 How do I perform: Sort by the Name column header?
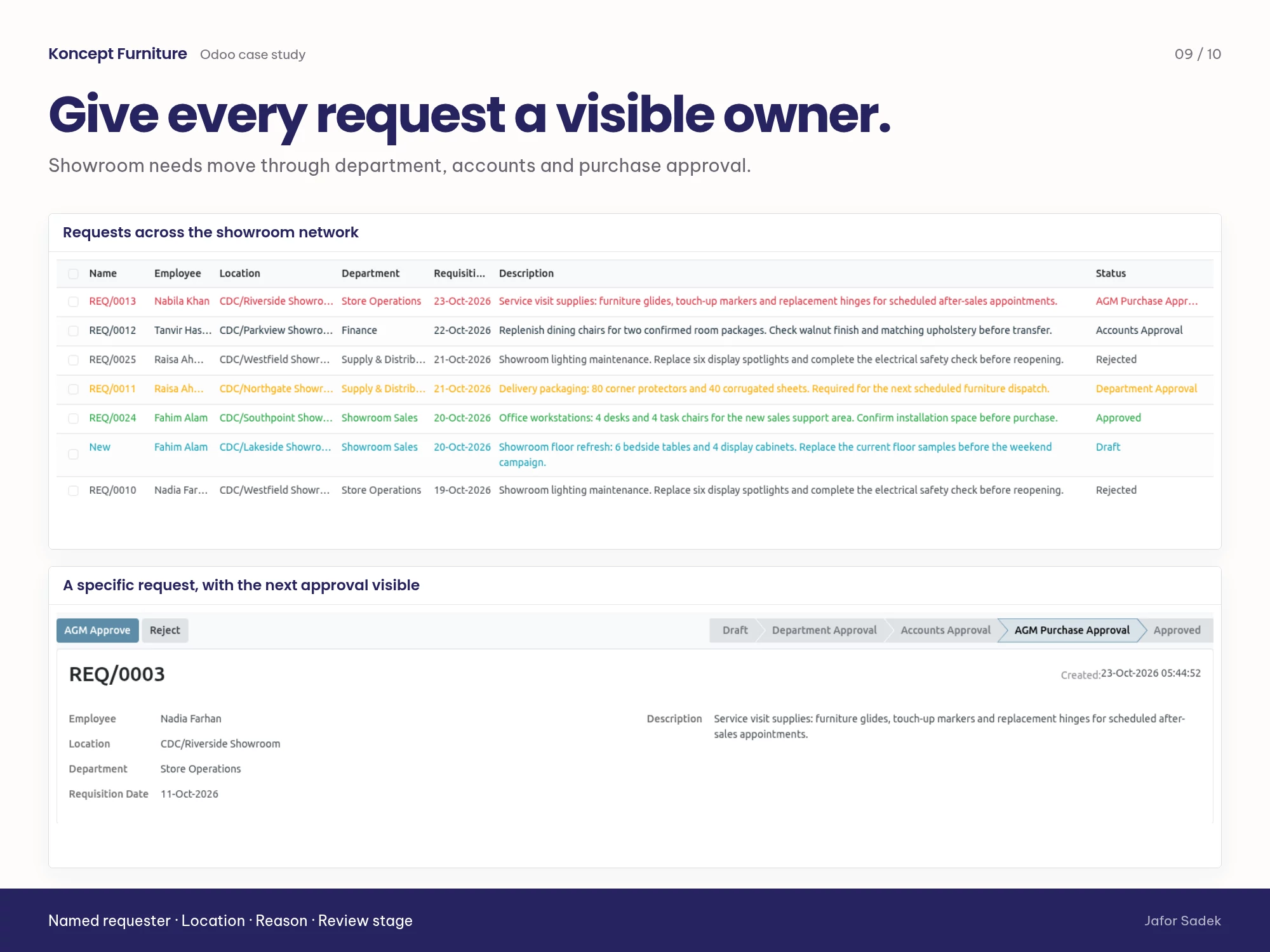coord(103,274)
